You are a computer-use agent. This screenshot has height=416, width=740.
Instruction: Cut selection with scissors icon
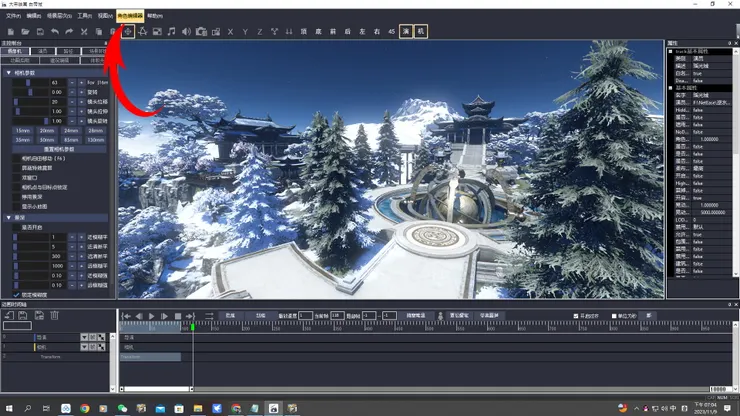coord(84,32)
